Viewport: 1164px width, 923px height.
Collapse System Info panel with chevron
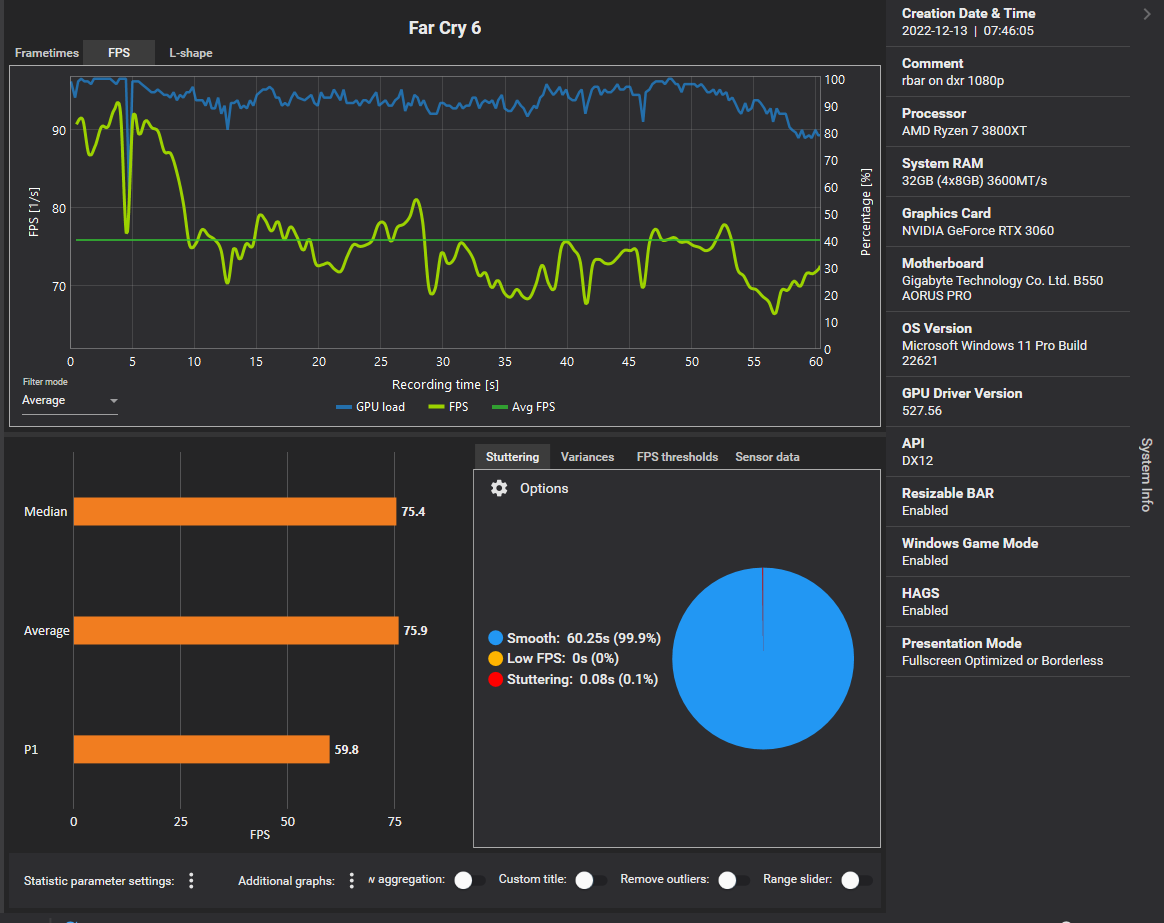[1147, 13]
